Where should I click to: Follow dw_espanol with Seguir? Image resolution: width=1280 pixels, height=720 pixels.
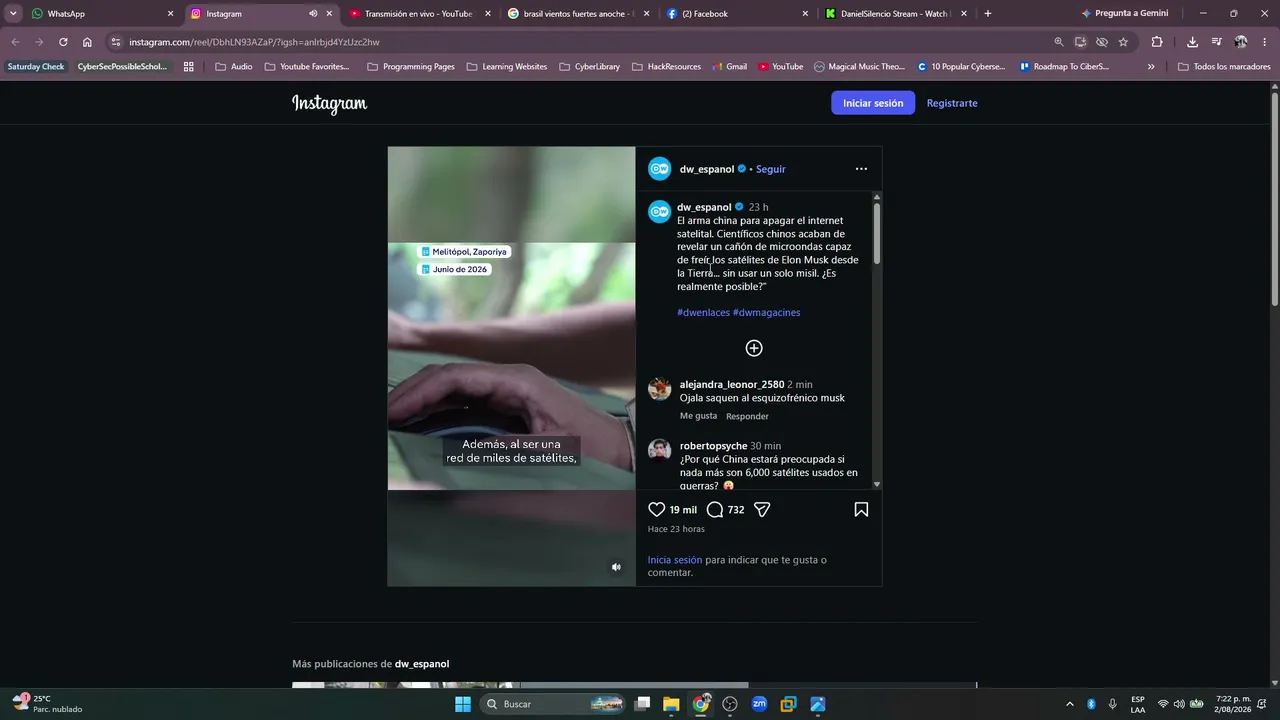click(x=771, y=169)
